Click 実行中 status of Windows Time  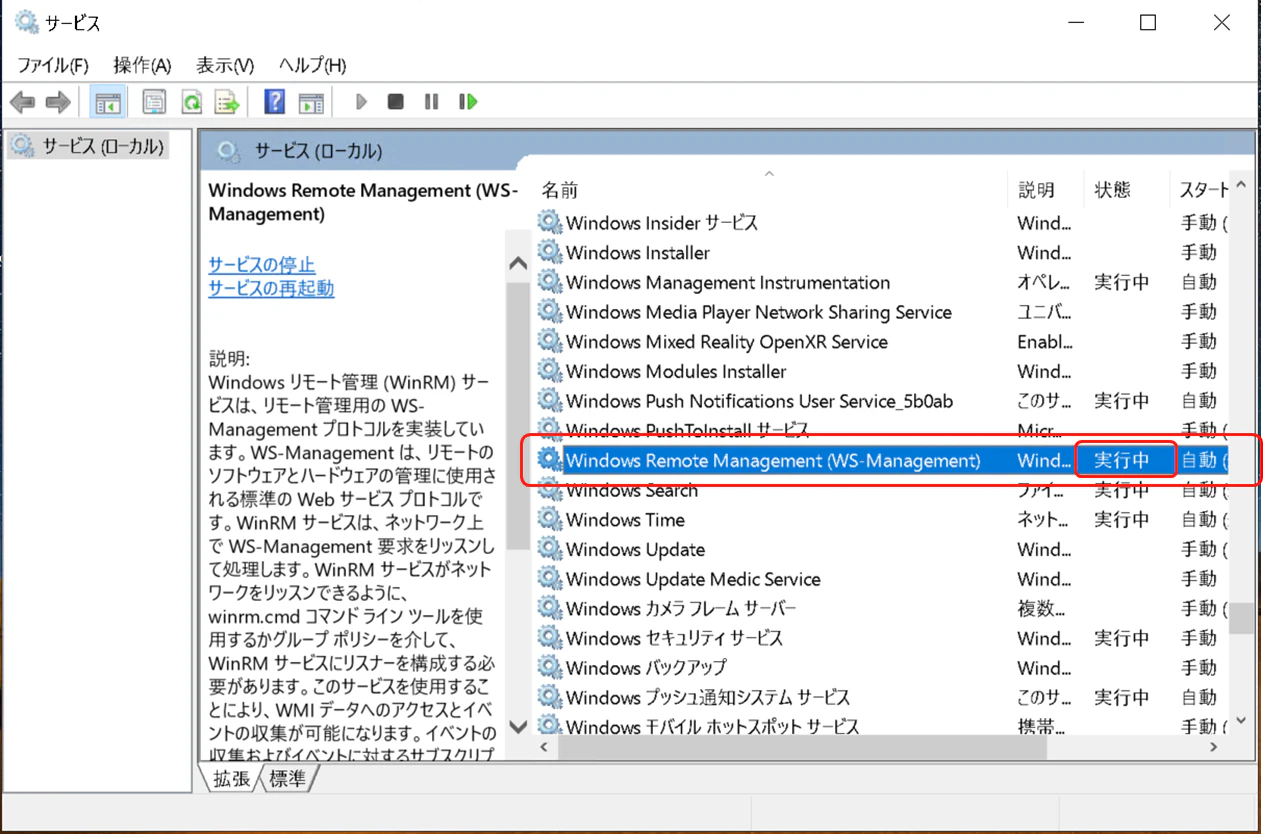coord(1121,519)
